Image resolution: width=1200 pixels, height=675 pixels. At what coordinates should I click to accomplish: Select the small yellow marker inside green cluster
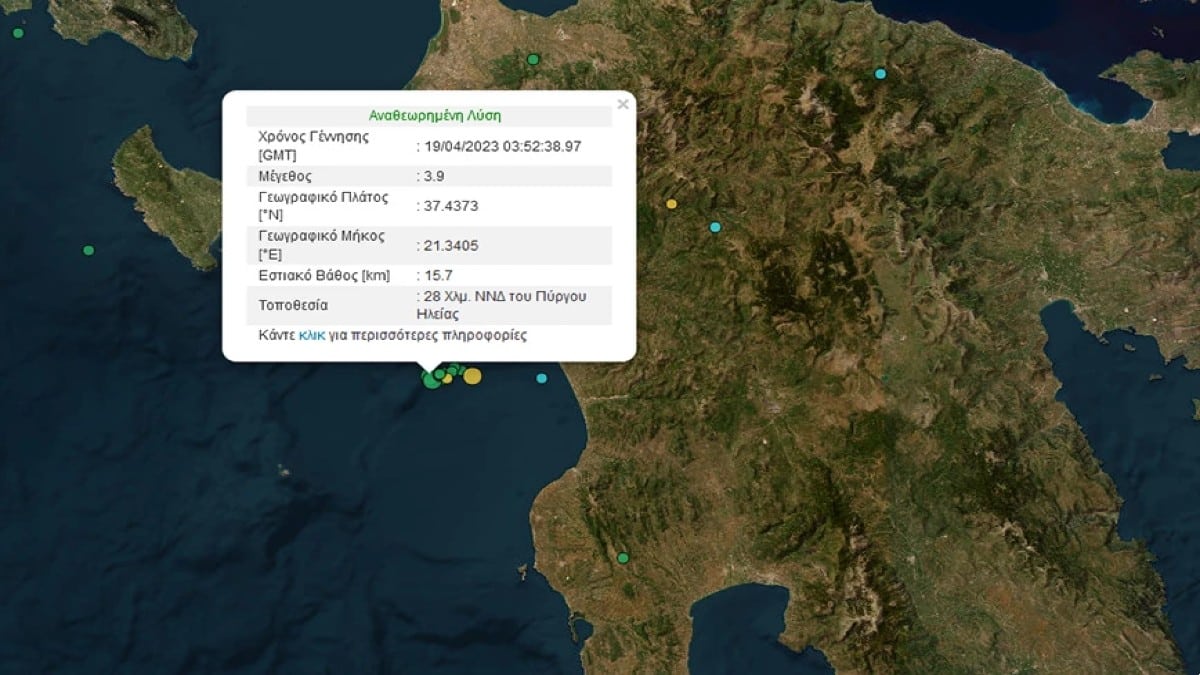coord(448,379)
